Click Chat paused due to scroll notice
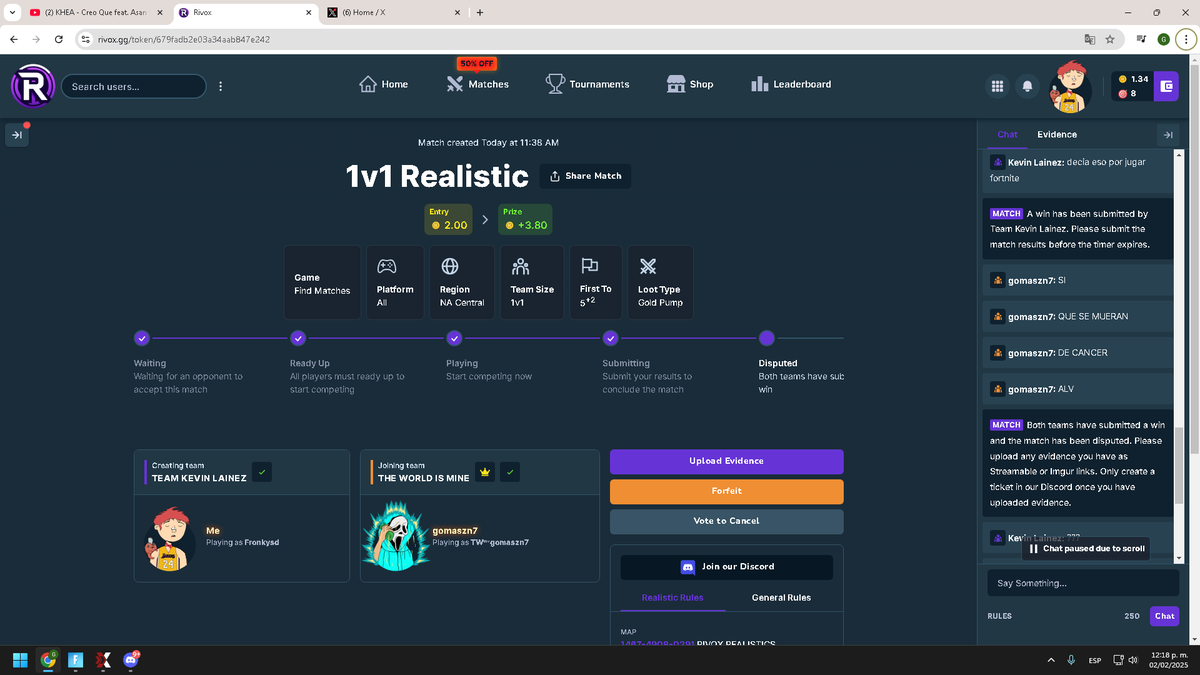This screenshot has height=675, width=1200. (x=1084, y=548)
